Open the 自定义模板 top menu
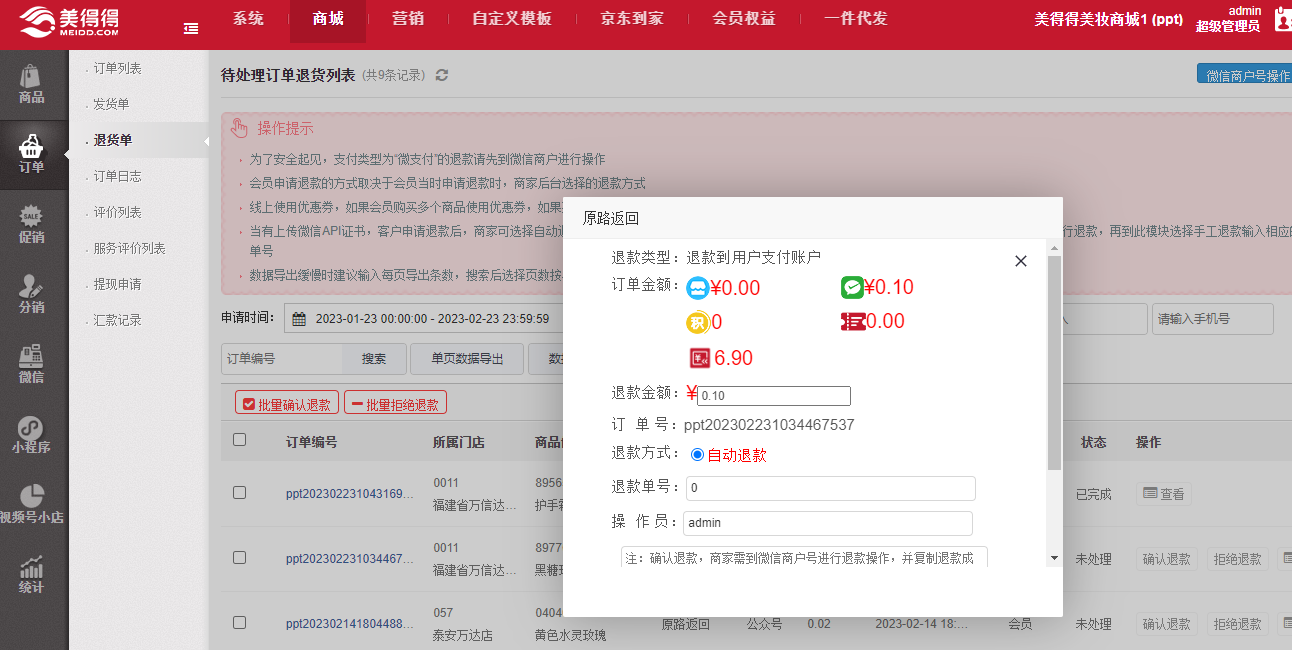Screen dimensions: 1292x650 click(511, 19)
